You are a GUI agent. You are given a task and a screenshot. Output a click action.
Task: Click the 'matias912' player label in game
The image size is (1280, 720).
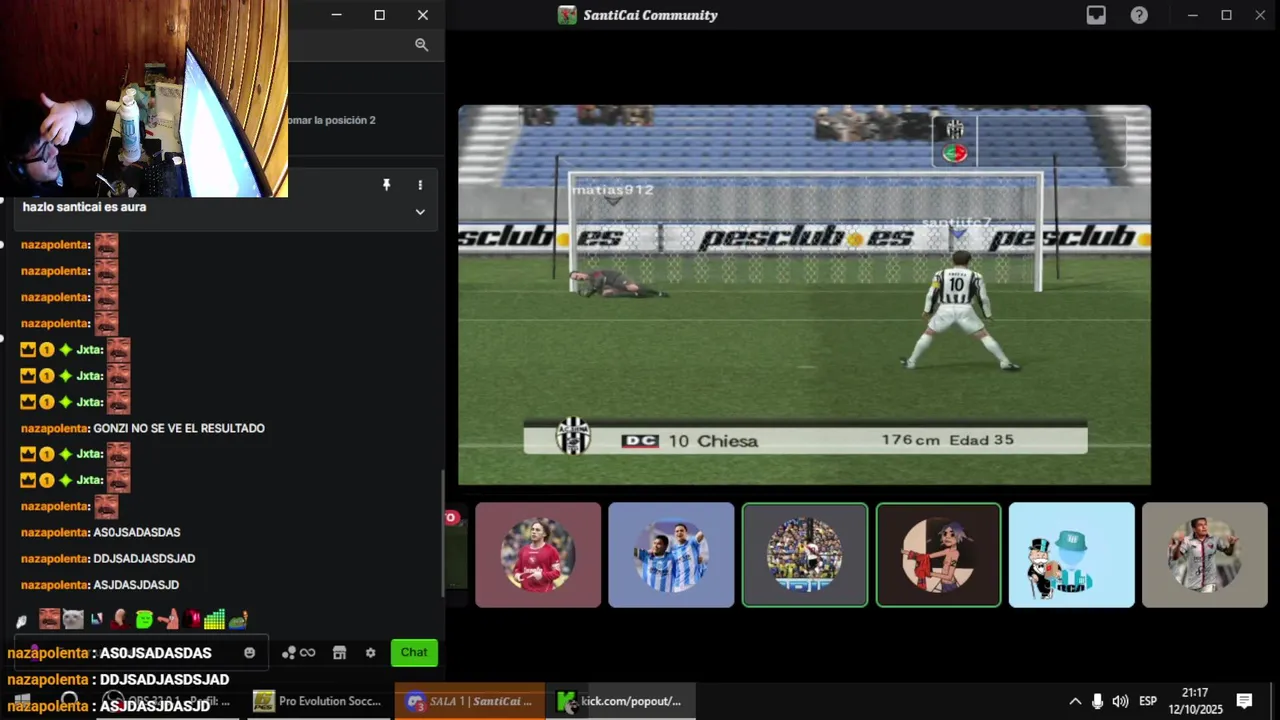(612, 189)
